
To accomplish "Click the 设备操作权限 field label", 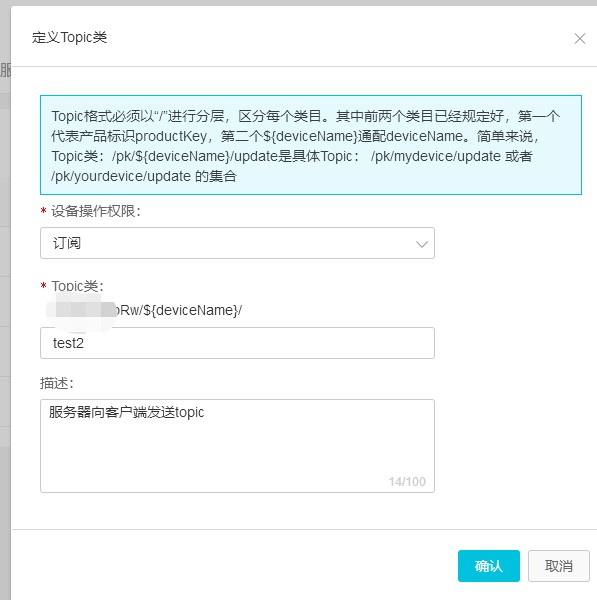I will click(x=96, y=211).
